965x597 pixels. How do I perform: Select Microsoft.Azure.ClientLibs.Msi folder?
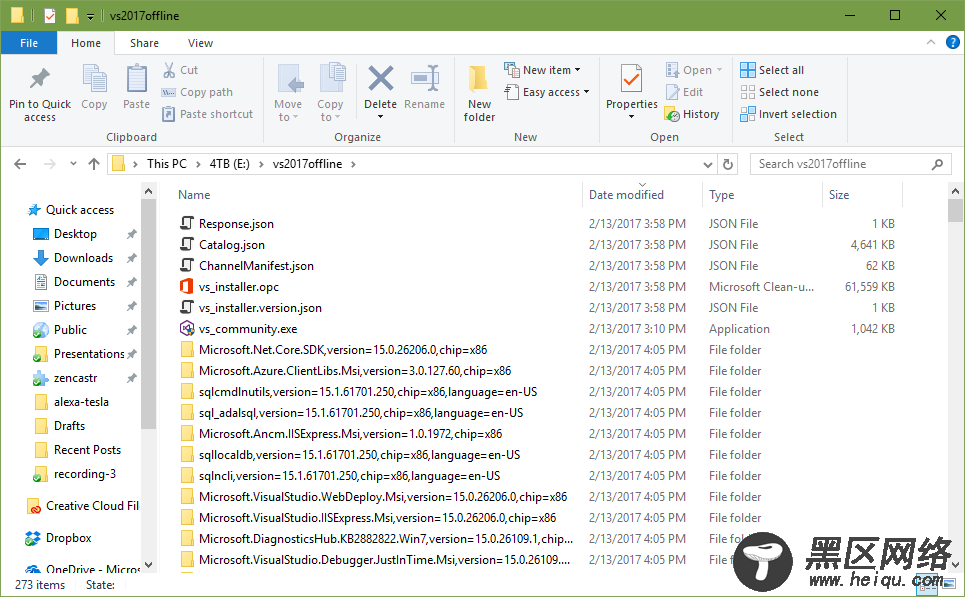click(354, 371)
